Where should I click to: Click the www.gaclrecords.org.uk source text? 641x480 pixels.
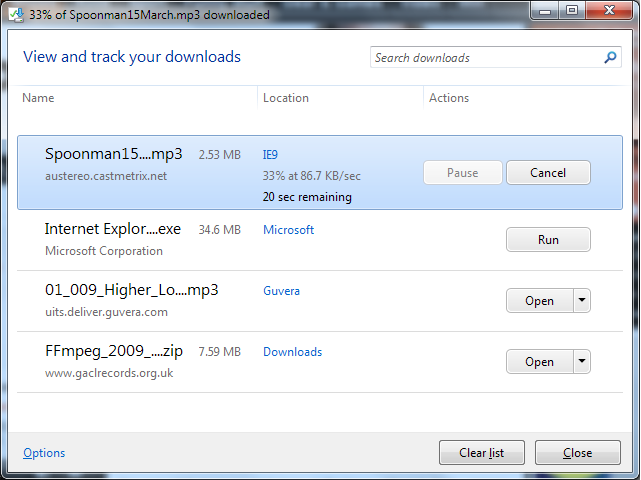tap(109, 373)
